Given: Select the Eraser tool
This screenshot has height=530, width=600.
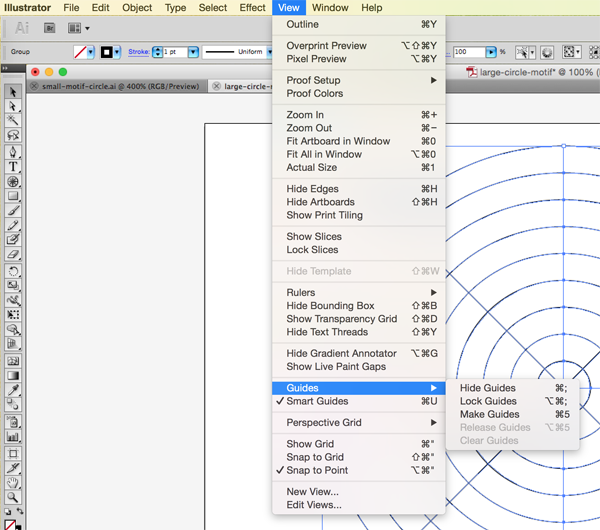Looking at the screenshot, I should (x=13, y=254).
